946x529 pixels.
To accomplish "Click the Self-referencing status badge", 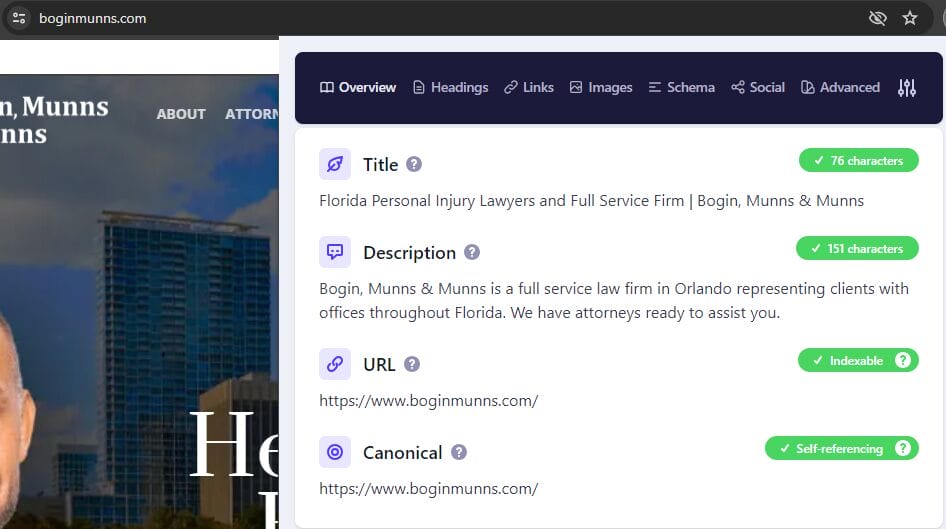I will (x=842, y=448).
